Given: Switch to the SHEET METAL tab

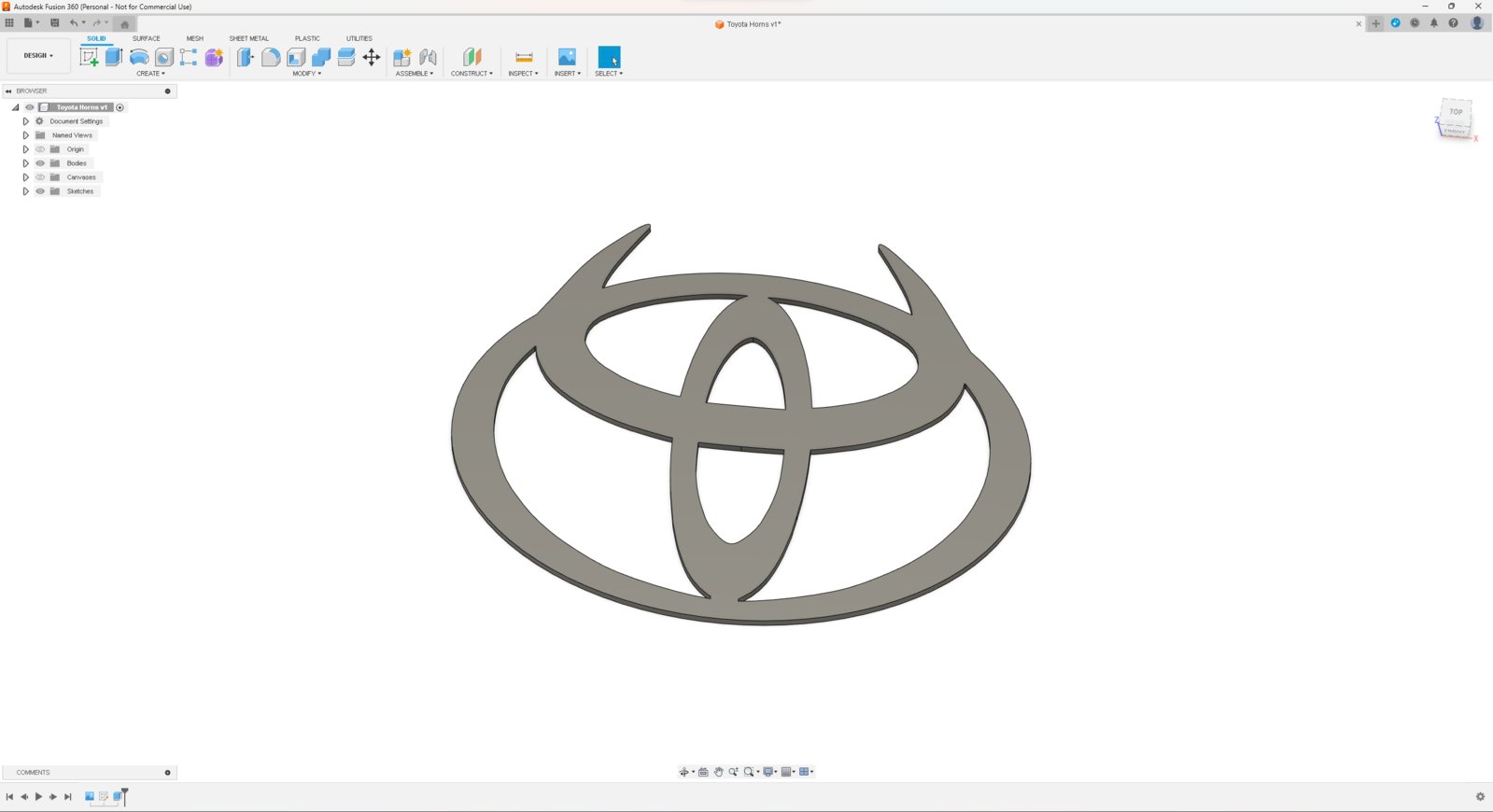Looking at the screenshot, I should (248, 38).
